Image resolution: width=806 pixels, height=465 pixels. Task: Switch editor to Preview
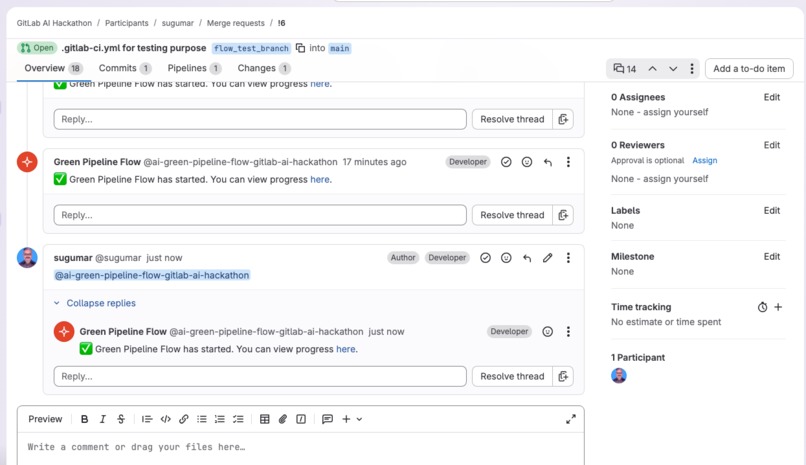(45, 419)
